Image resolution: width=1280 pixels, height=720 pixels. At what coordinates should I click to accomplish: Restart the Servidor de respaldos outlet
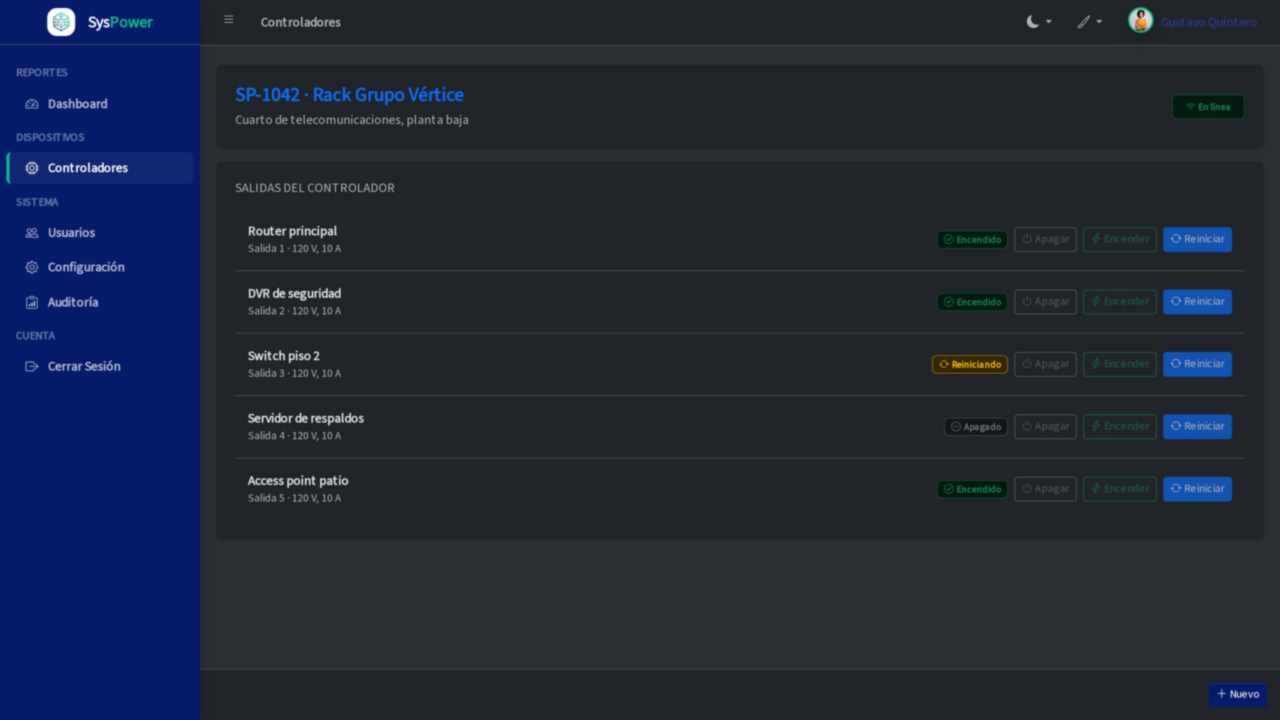point(1197,427)
